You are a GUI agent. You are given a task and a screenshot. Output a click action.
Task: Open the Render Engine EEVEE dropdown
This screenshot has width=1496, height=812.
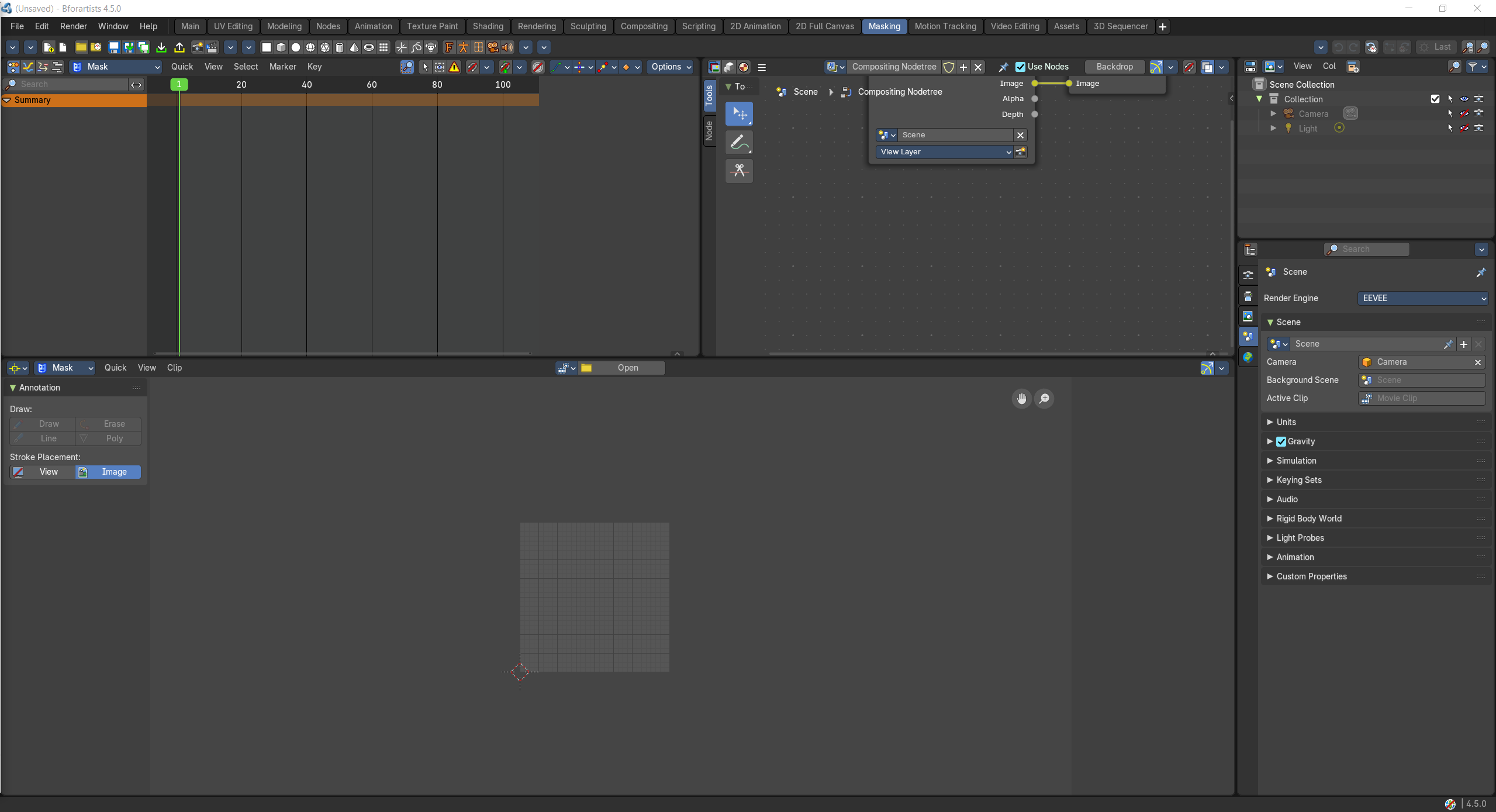point(1422,298)
